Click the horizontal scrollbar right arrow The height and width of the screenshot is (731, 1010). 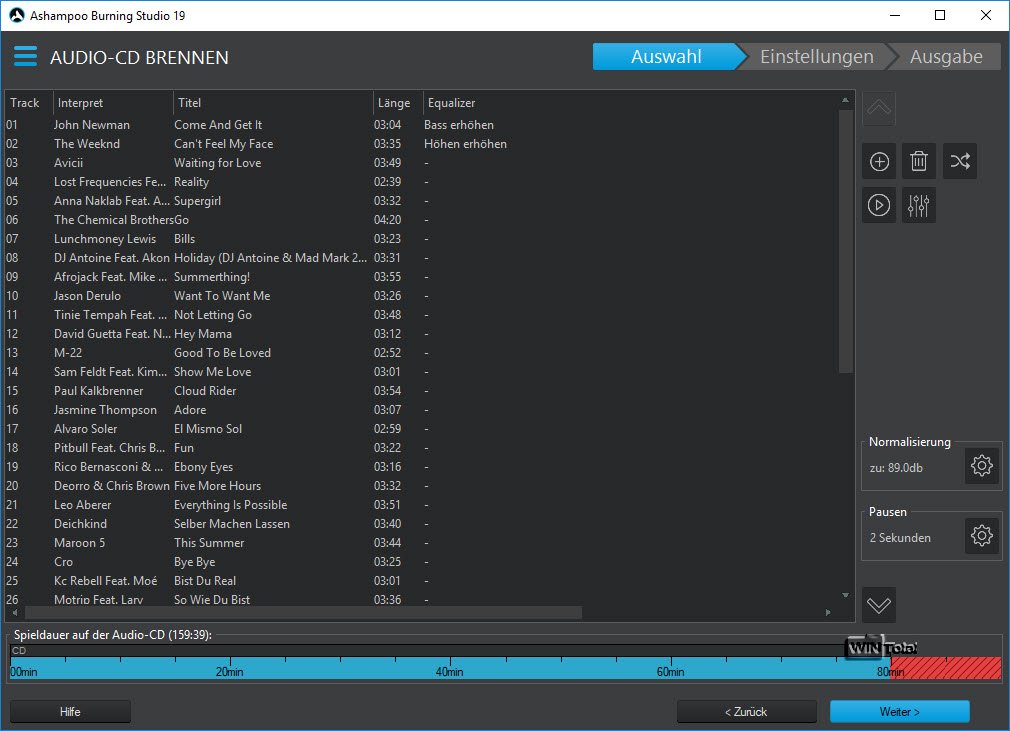pyautogui.click(x=828, y=612)
